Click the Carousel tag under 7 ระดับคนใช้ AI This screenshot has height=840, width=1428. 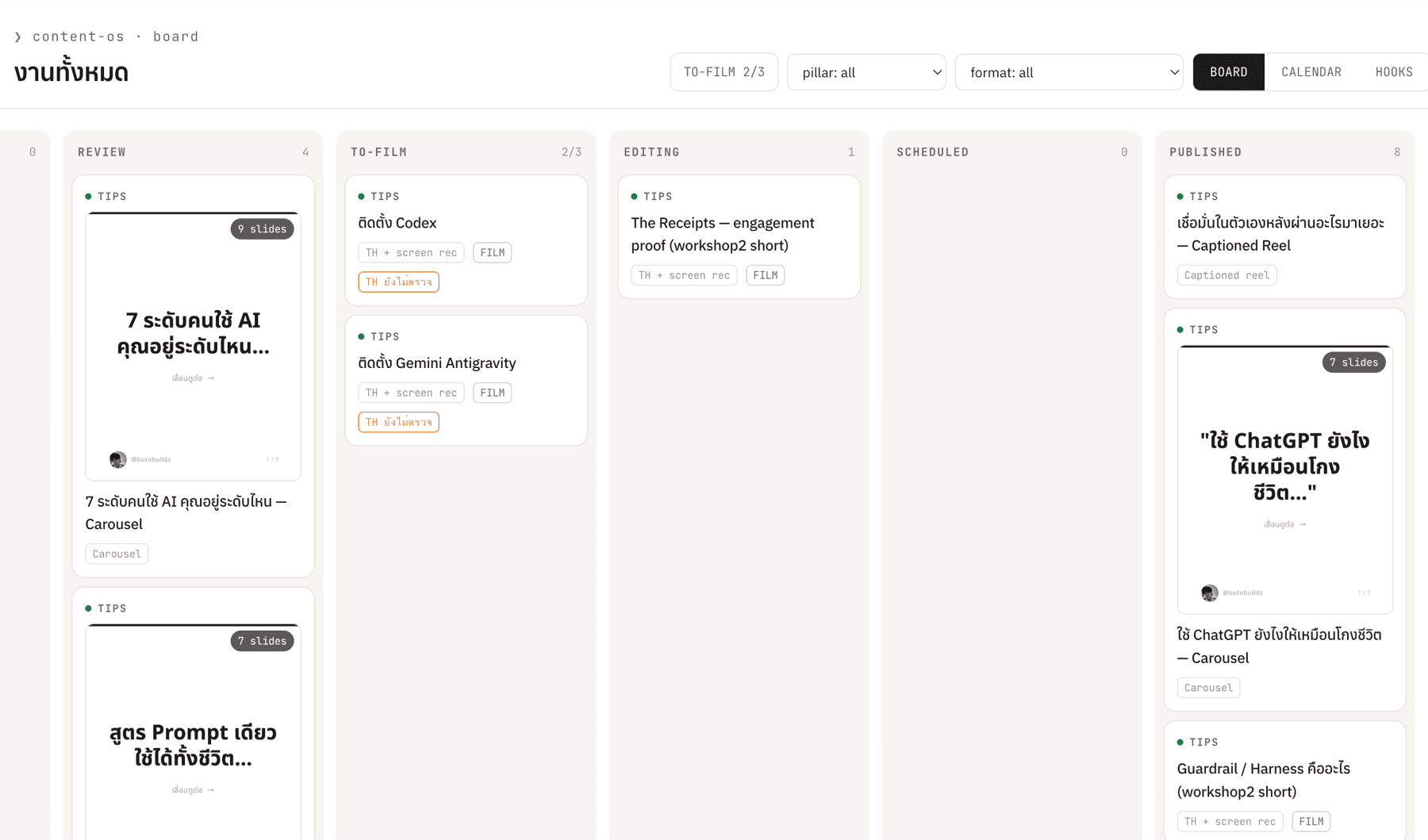click(117, 554)
